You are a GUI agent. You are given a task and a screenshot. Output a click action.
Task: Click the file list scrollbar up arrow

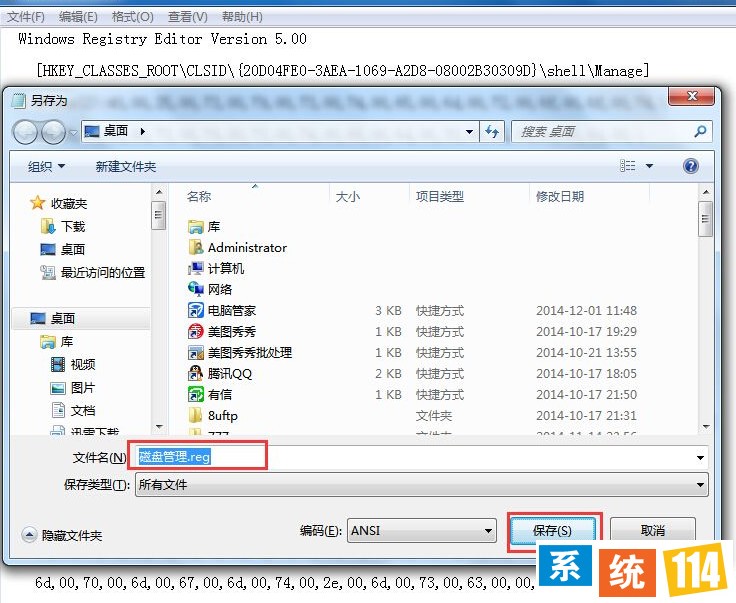point(705,192)
